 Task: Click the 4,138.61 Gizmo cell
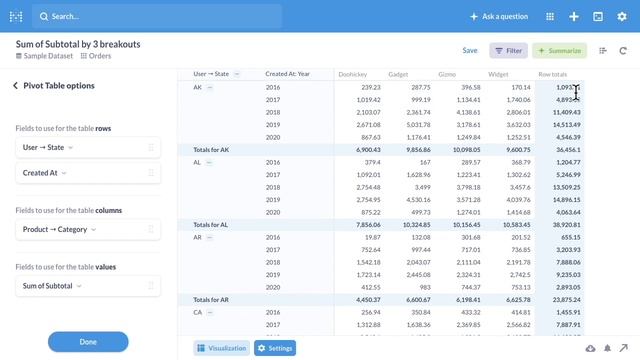pos(469,112)
